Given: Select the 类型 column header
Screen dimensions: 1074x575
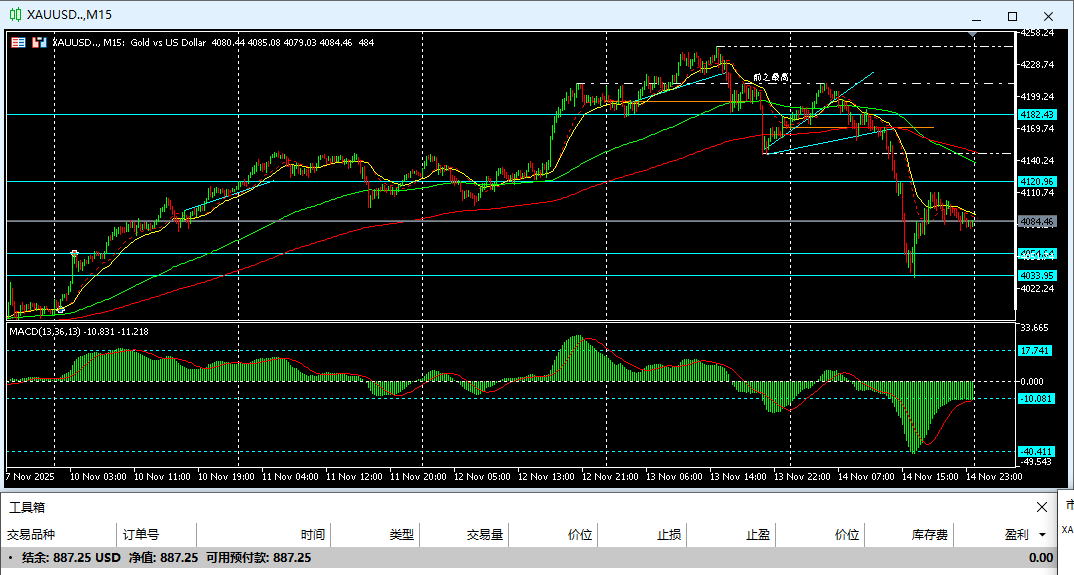Looking at the screenshot, I should (x=401, y=535).
